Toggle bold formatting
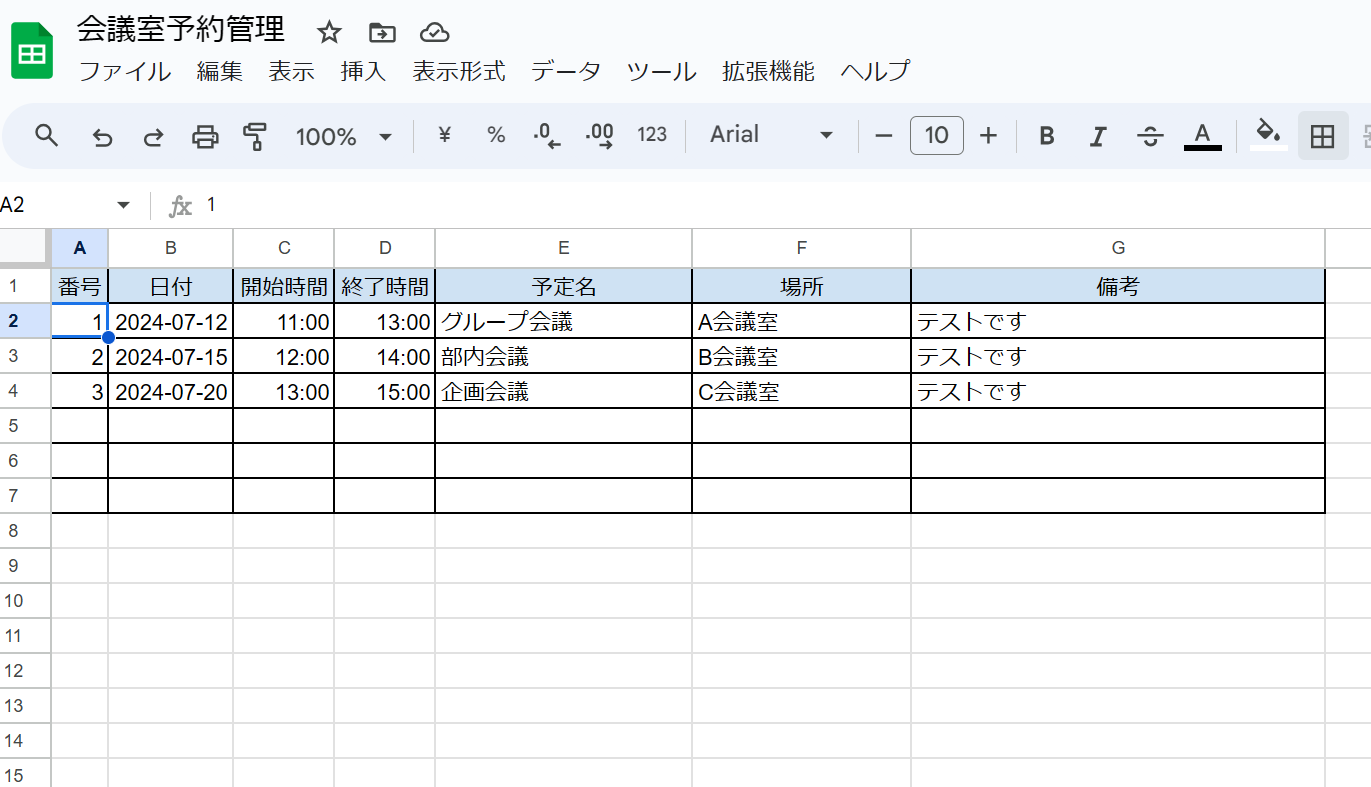The width and height of the screenshot is (1371, 787). [x=1047, y=136]
